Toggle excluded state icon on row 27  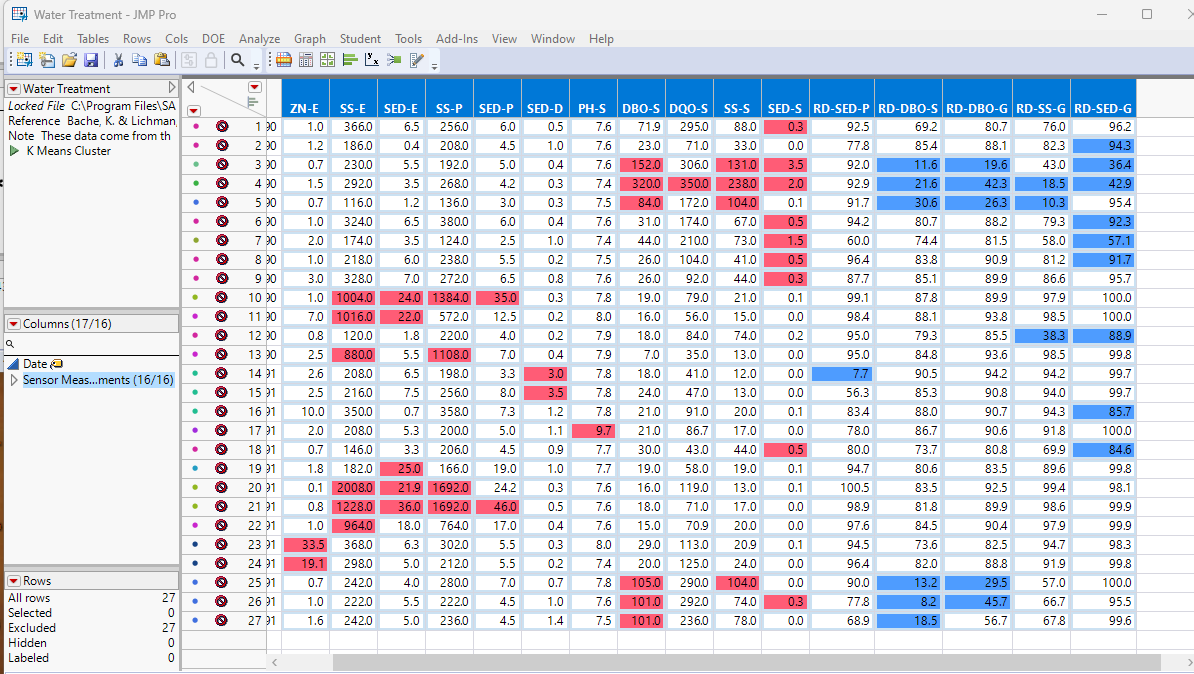(222, 620)
